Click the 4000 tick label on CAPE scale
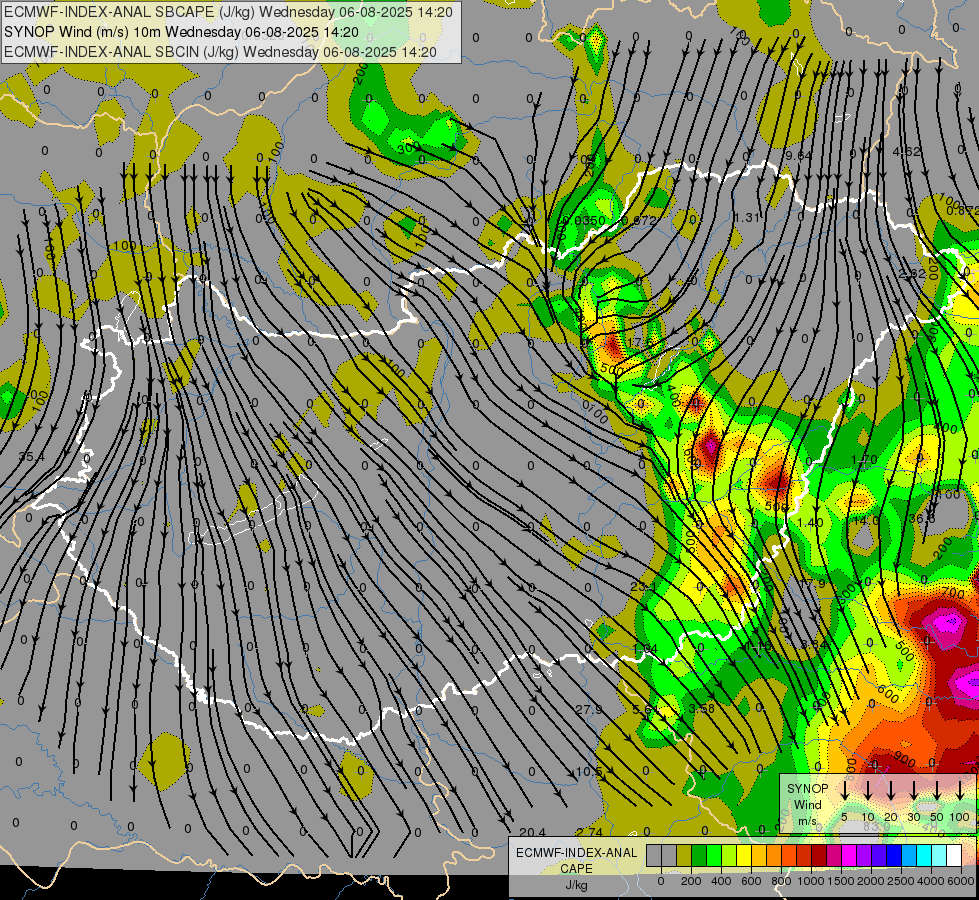The image size is (979, 900). click(x=931, y=881)
